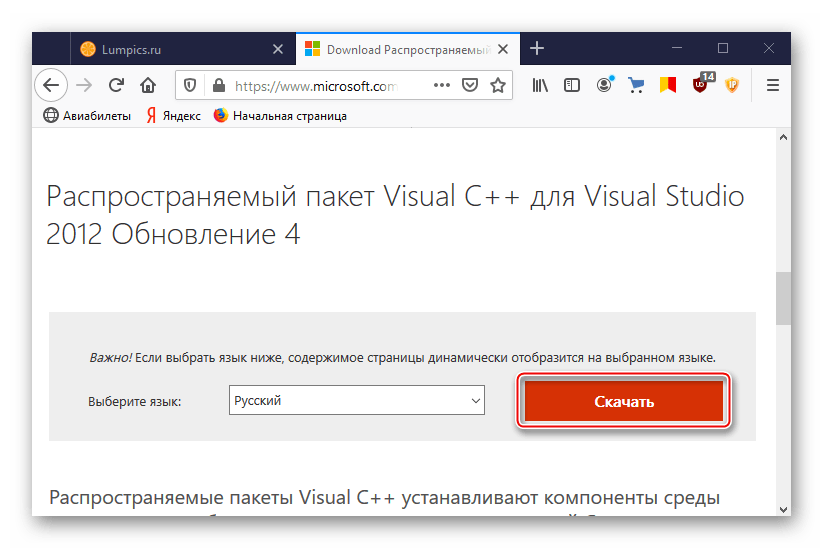Click the site security padlock icon

[219, 85]
